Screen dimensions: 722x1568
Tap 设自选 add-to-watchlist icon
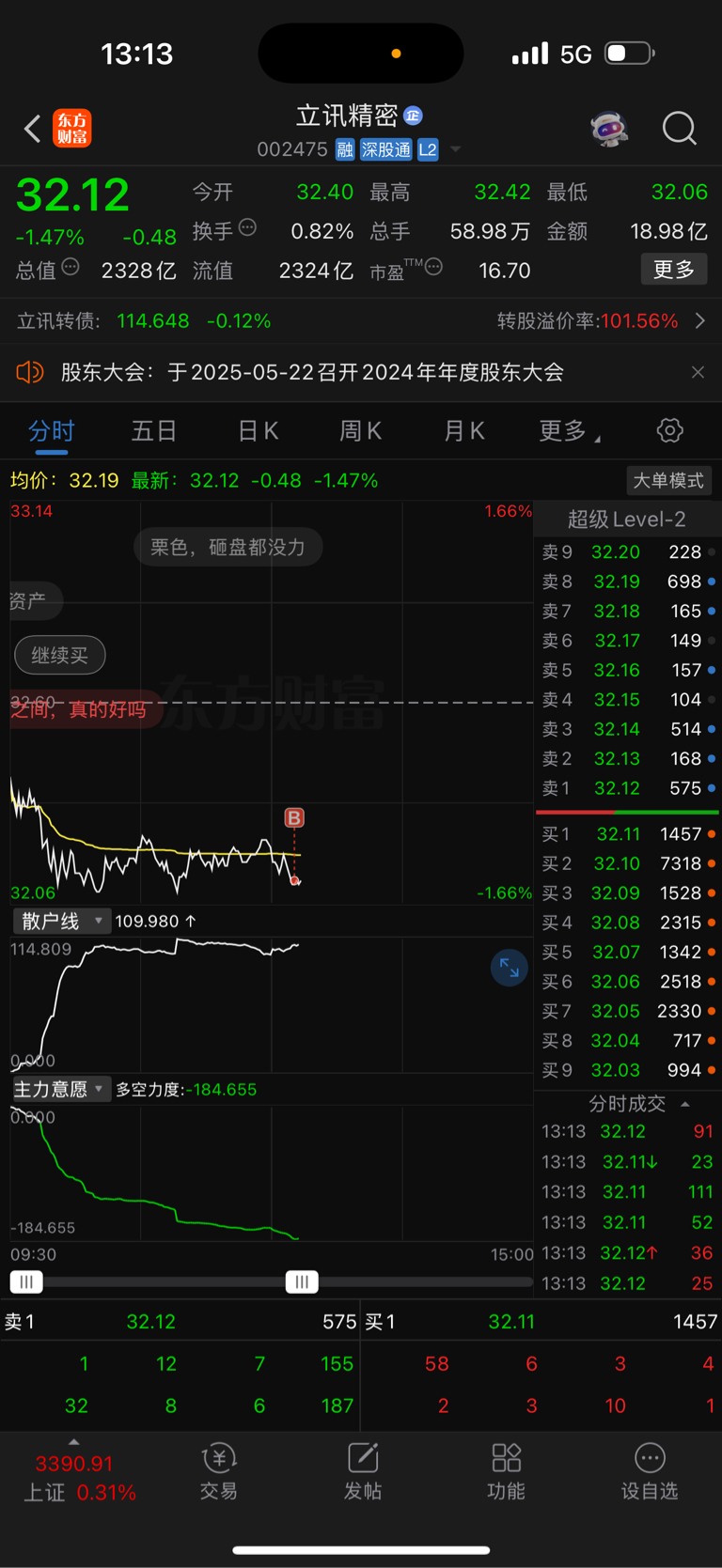tap(650, 1472)
